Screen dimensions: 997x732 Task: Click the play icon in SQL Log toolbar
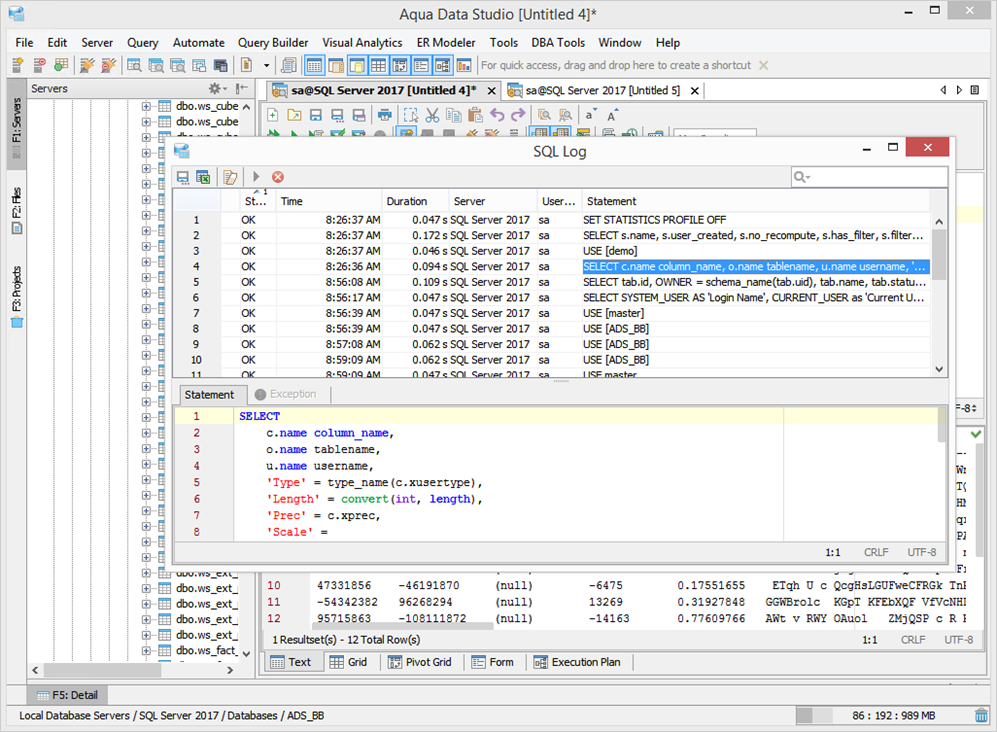[256, 177]
